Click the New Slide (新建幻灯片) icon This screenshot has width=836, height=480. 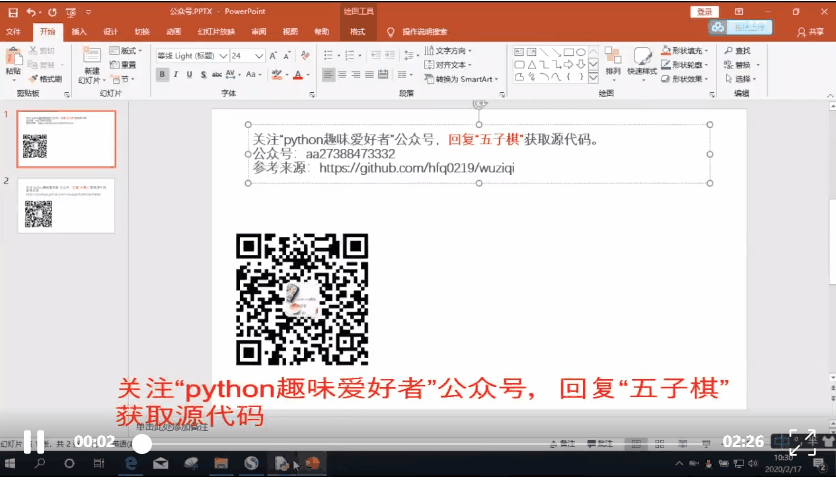click(92, 55)
